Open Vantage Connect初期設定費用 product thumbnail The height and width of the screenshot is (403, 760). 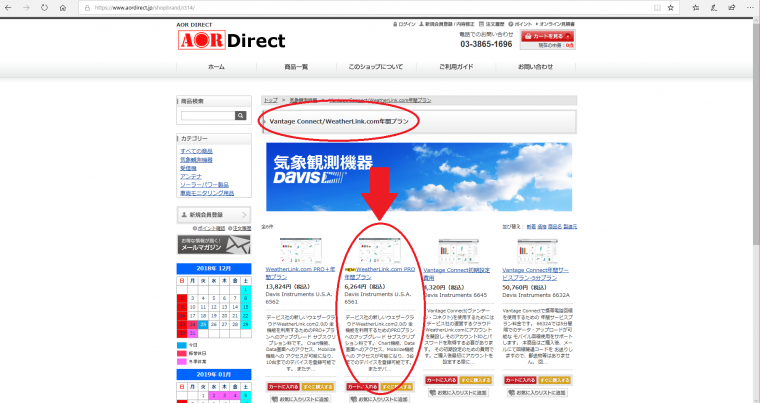(458, 252)
